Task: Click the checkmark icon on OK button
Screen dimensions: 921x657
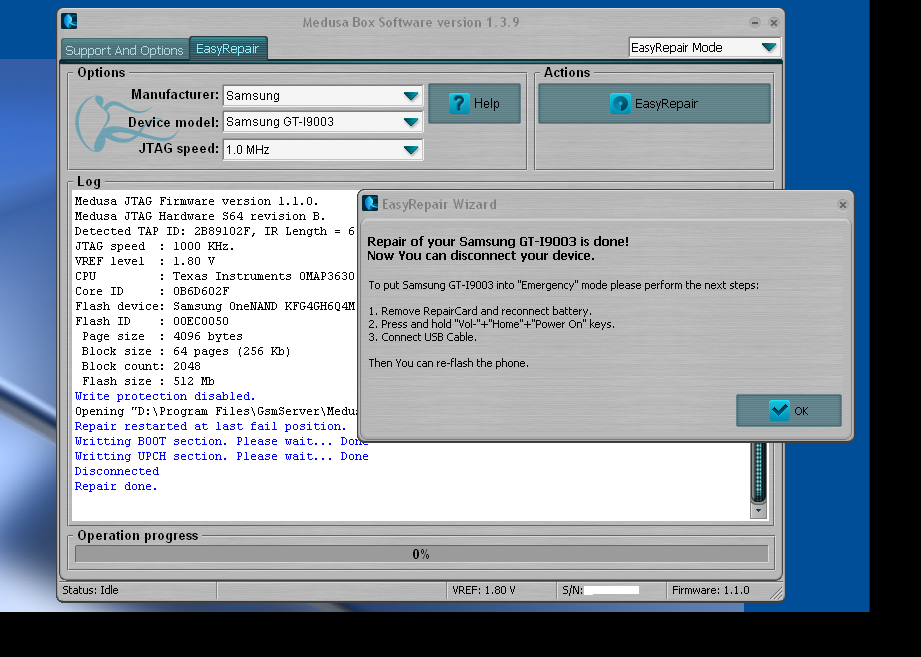Action: tap(779, 410)
